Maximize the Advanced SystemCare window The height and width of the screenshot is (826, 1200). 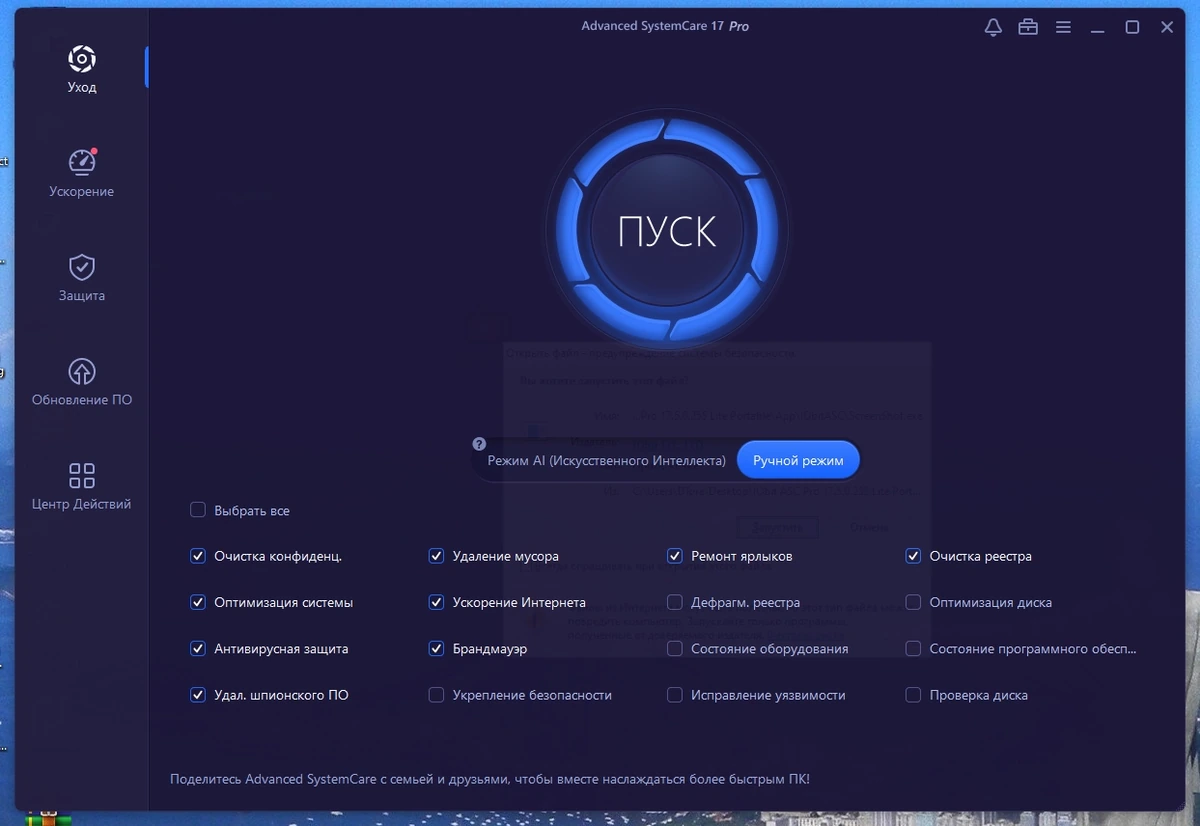1132,27
